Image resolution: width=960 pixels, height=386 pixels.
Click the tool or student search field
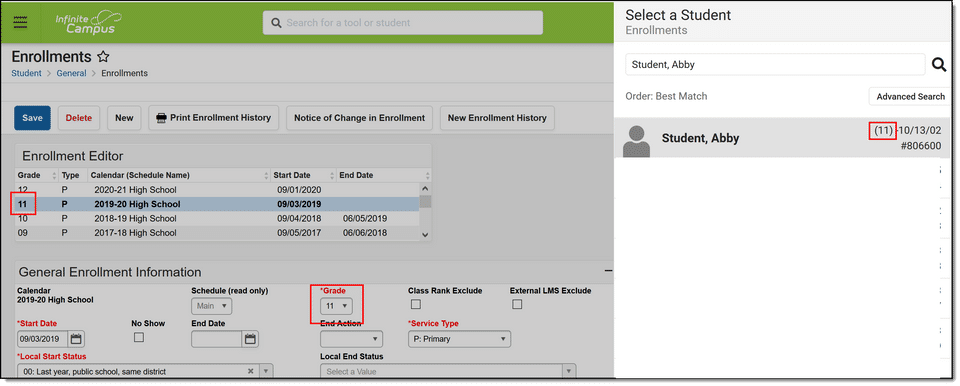(x=403, y=23)
